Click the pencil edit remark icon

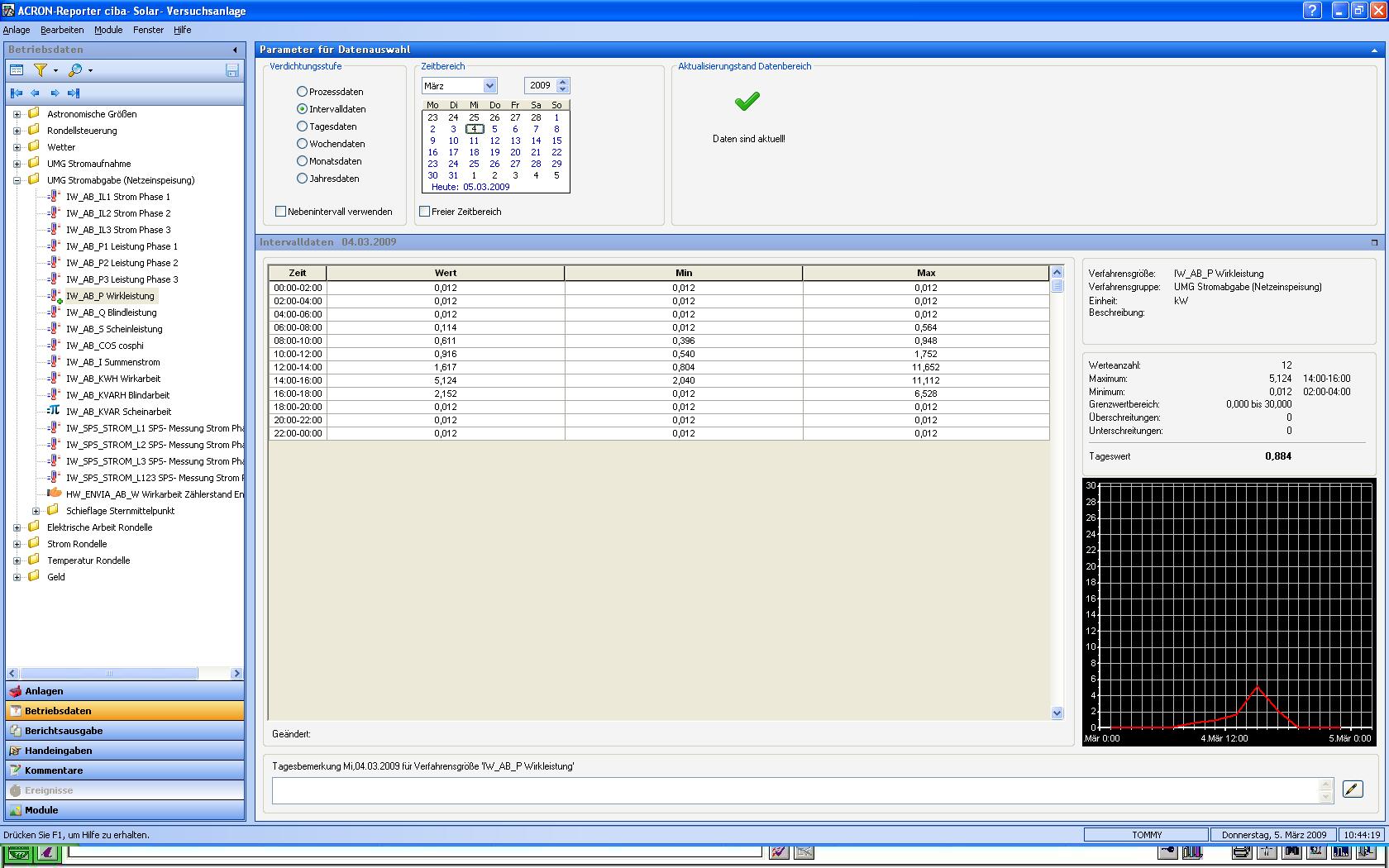click(1353, 789)
